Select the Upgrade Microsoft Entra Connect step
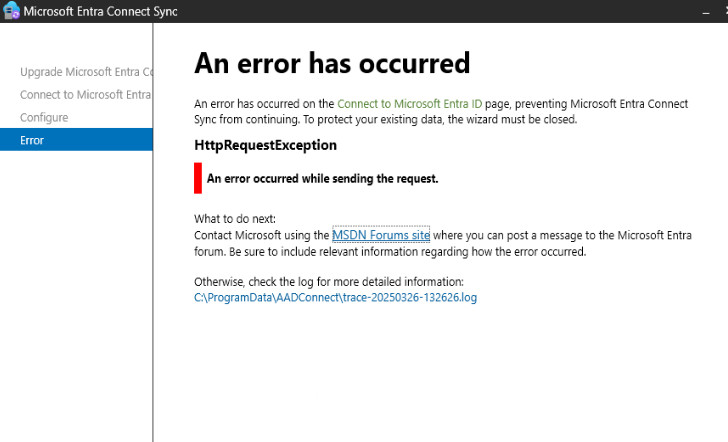Screen dimensions: 728x442 click(x=86, y=72)
